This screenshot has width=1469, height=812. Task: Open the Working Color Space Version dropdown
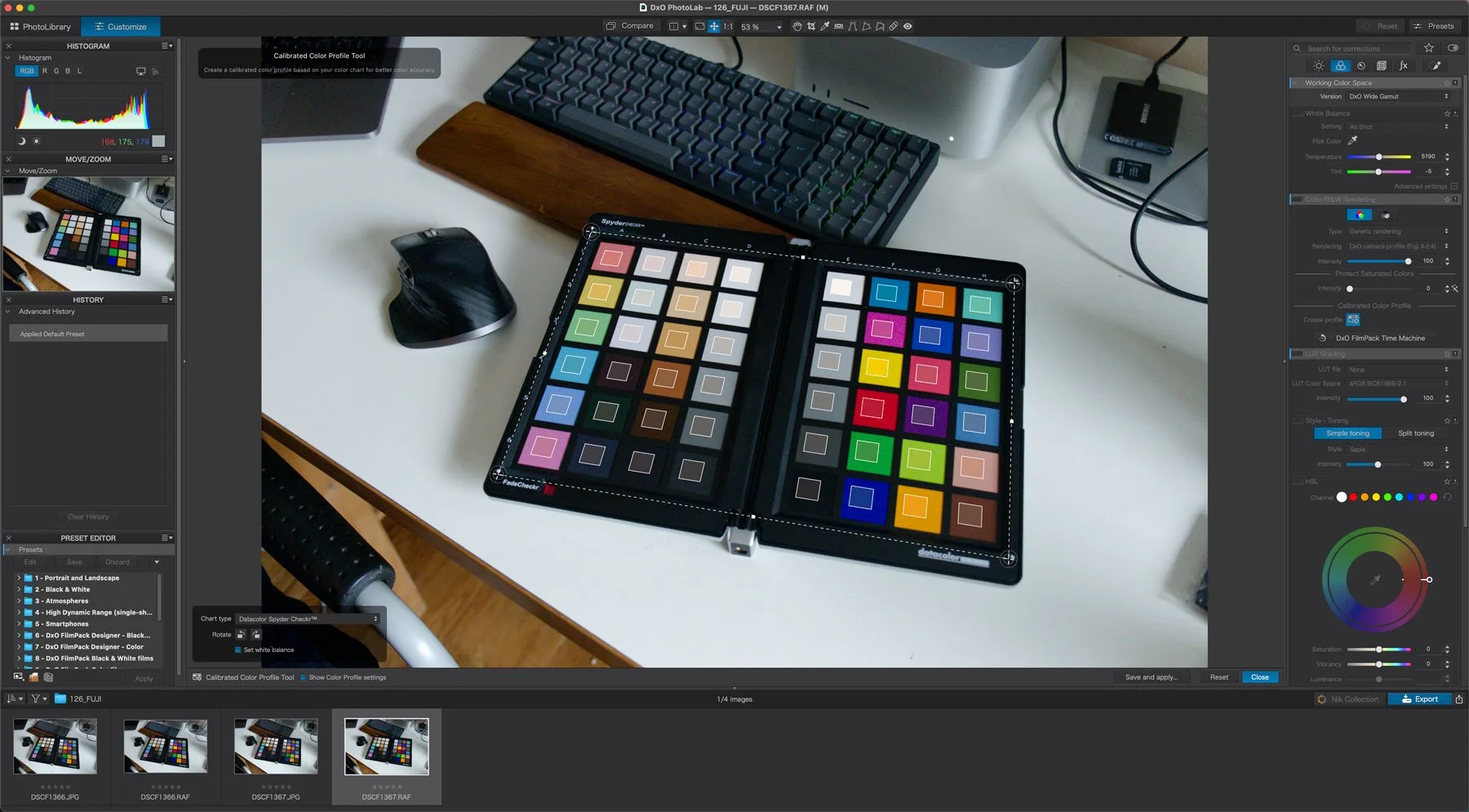(1398, 96)
